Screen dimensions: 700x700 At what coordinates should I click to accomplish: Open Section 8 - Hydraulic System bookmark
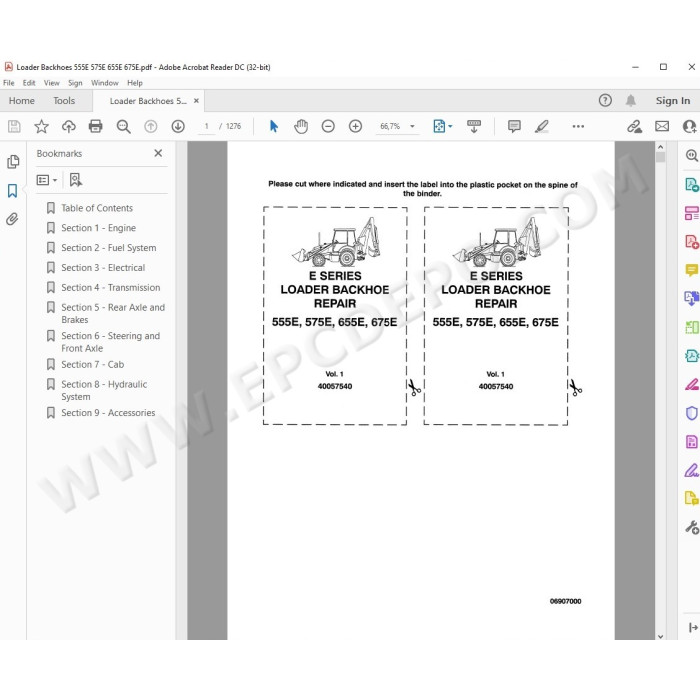104,390
